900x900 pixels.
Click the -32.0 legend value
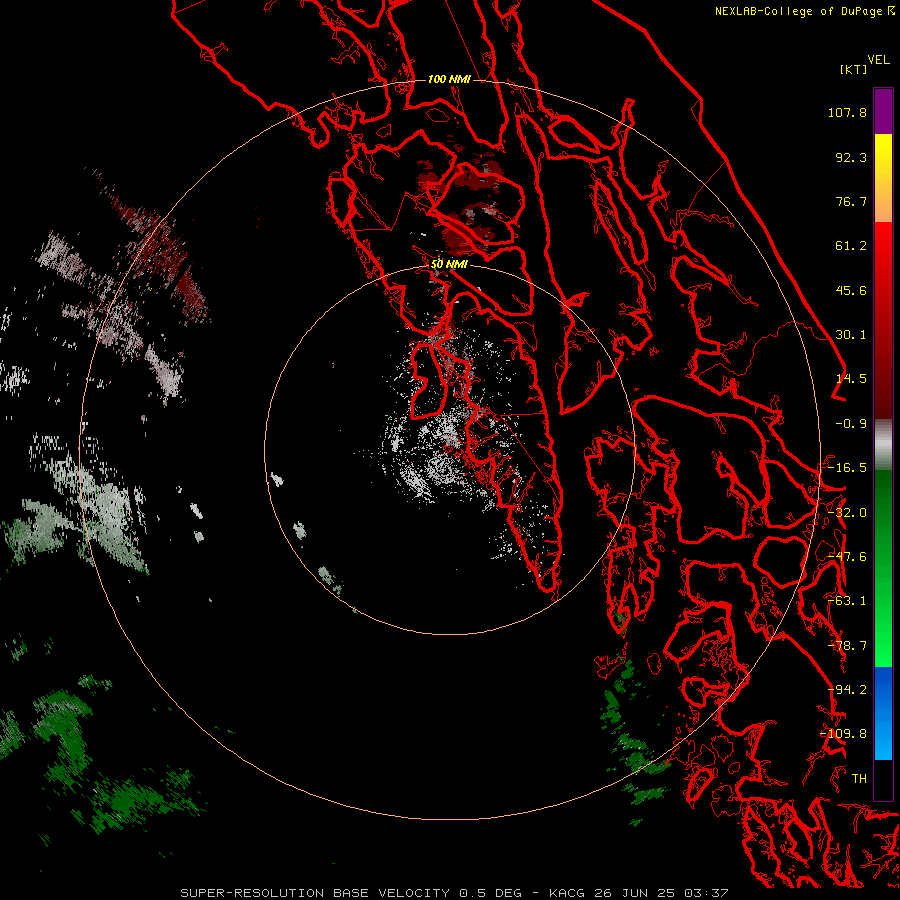[847, 513]
